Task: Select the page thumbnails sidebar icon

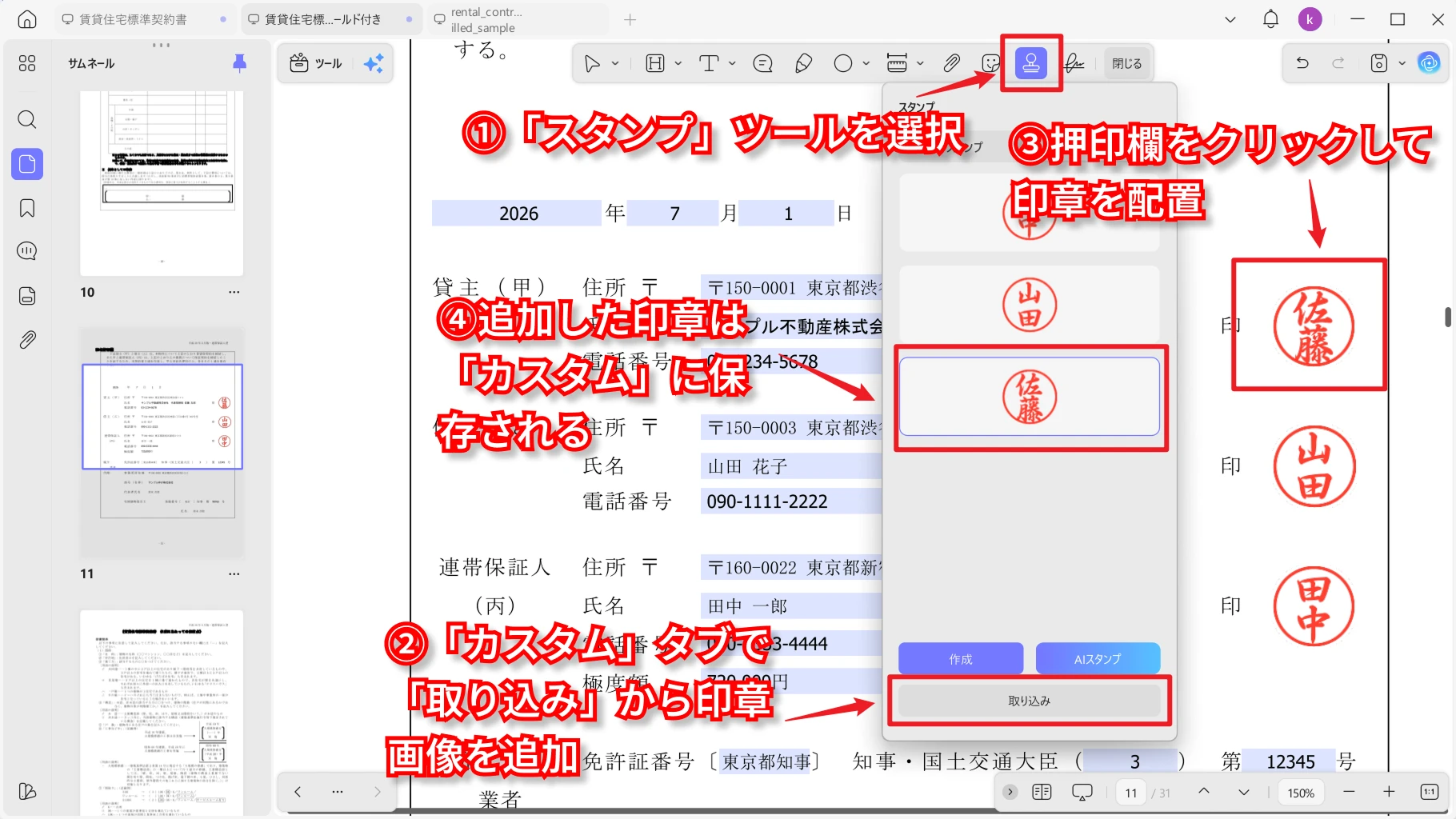Action: coord(27,164)
